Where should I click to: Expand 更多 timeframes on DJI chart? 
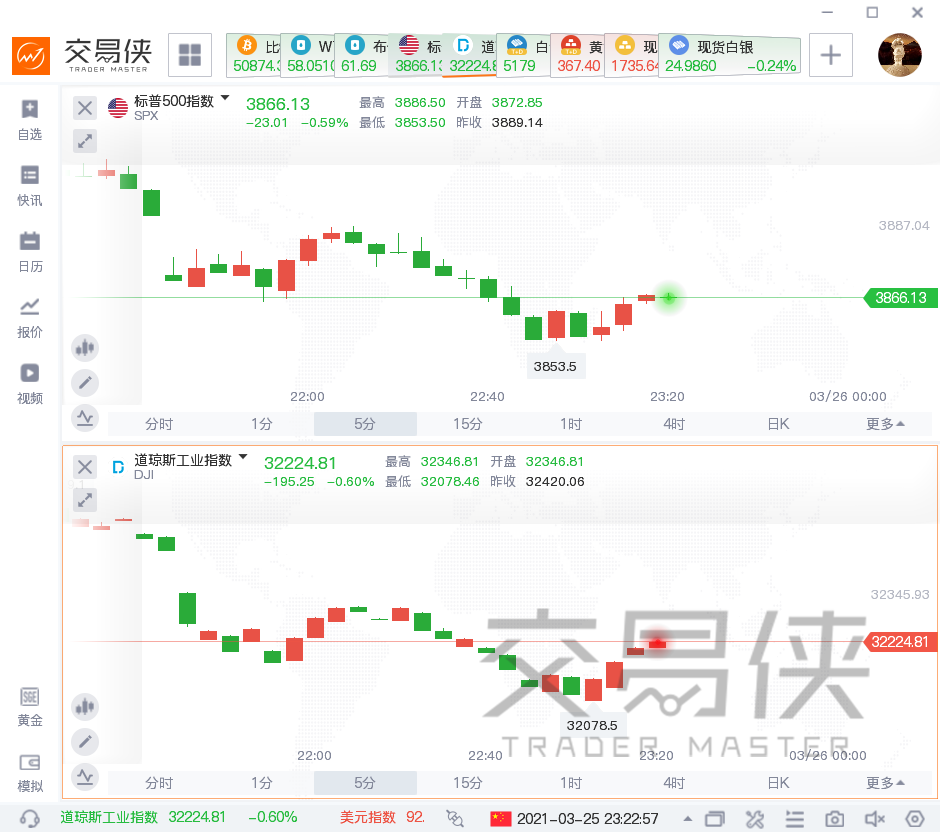pos(885,783)
